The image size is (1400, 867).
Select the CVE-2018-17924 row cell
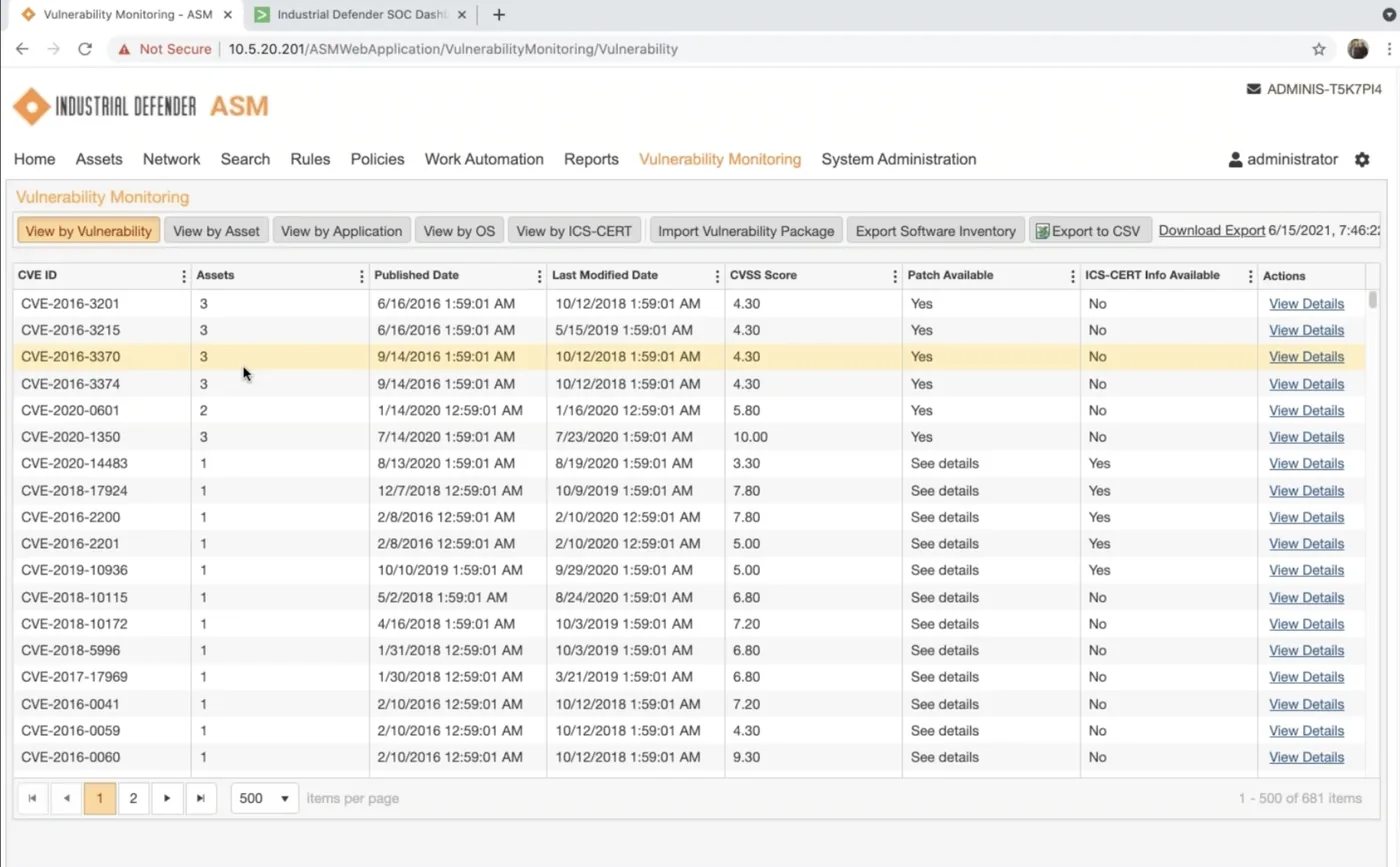102,491
